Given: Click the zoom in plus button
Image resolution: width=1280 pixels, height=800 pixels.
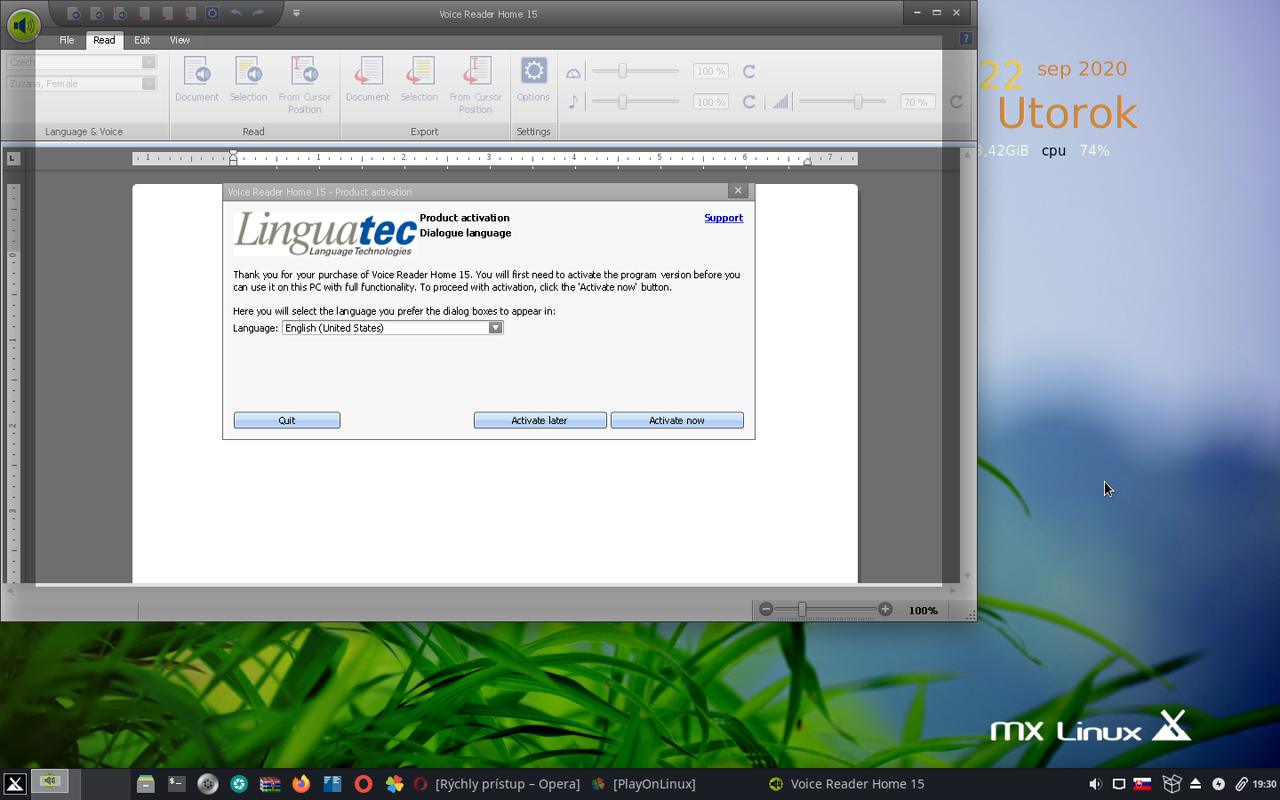Looking at the screenshot, I should (x=885, y=609).
